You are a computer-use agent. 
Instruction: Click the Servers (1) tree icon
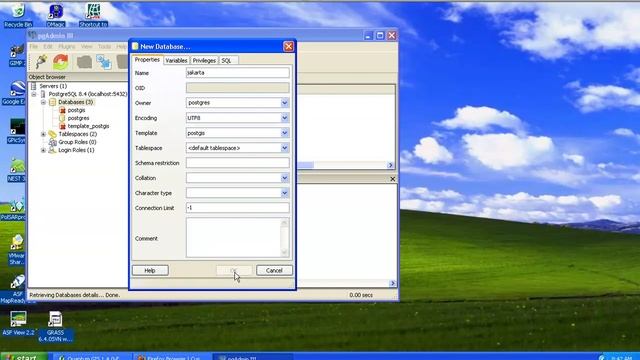[33, 86]
